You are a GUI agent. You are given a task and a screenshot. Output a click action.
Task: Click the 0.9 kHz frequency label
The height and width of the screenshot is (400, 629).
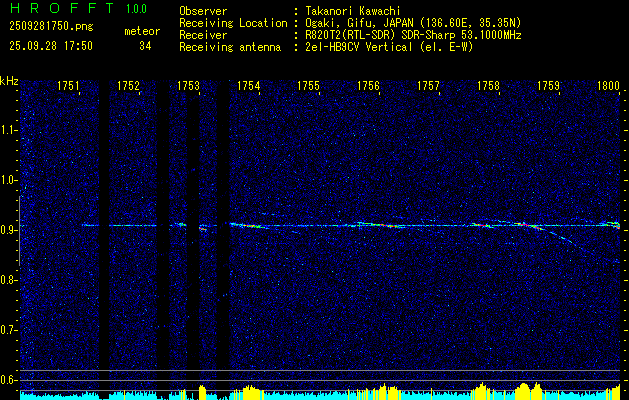[8, 230]
